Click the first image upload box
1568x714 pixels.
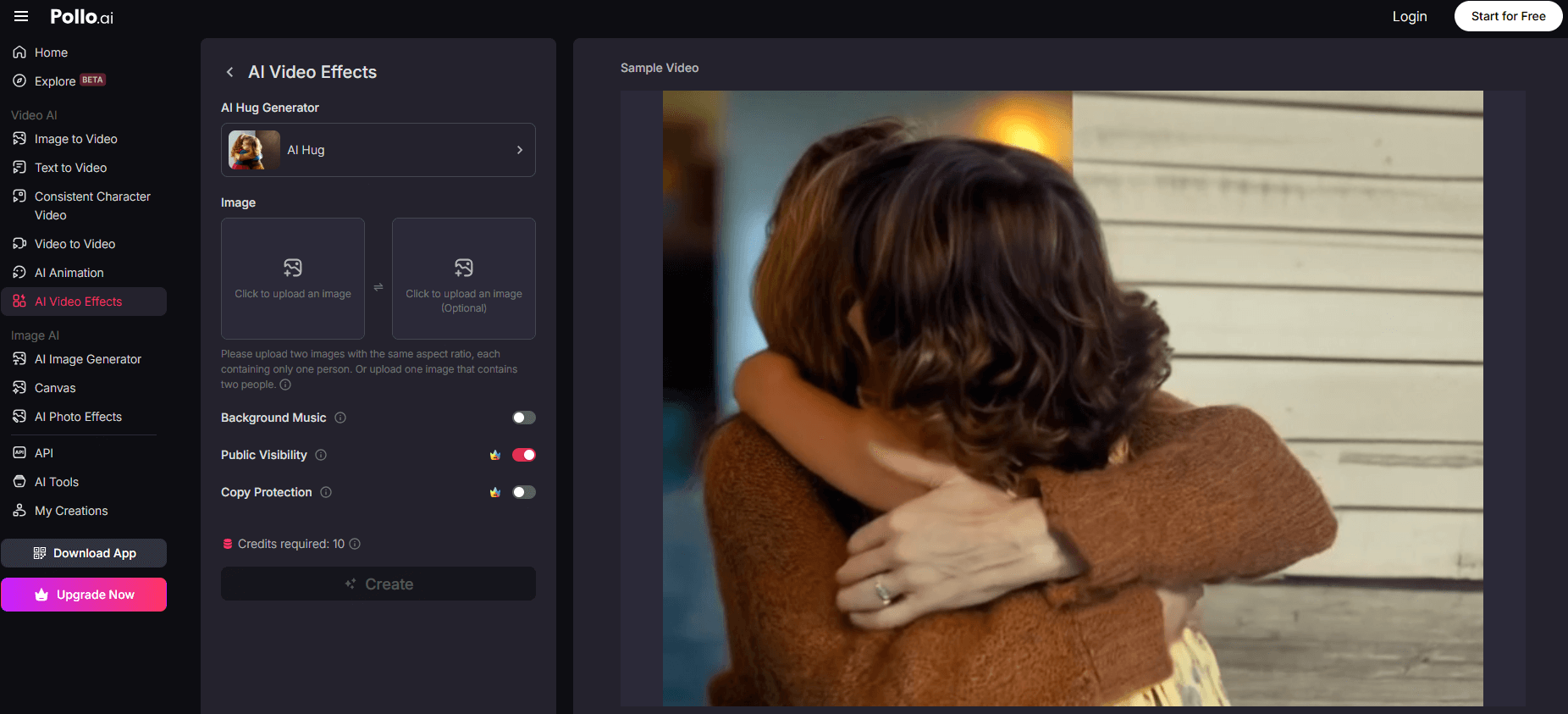293,279
